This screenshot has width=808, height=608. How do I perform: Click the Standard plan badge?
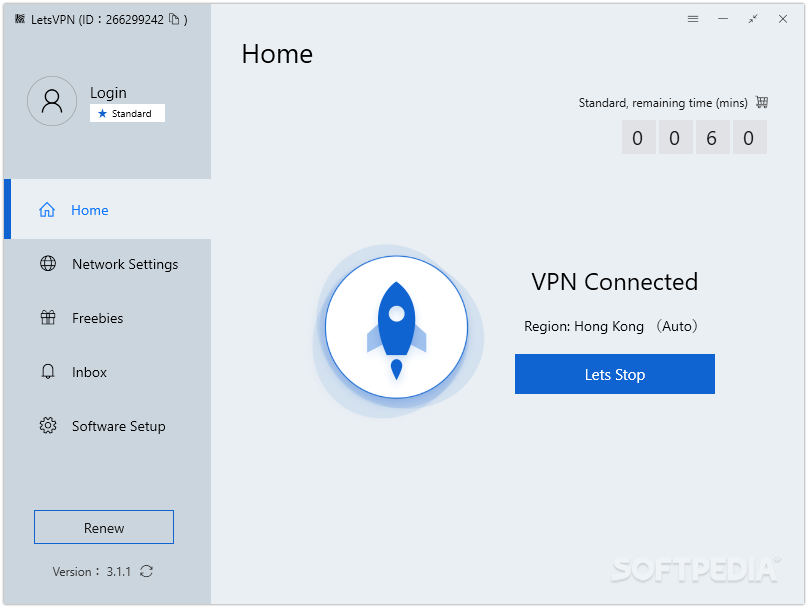click(x=127, y=114)
